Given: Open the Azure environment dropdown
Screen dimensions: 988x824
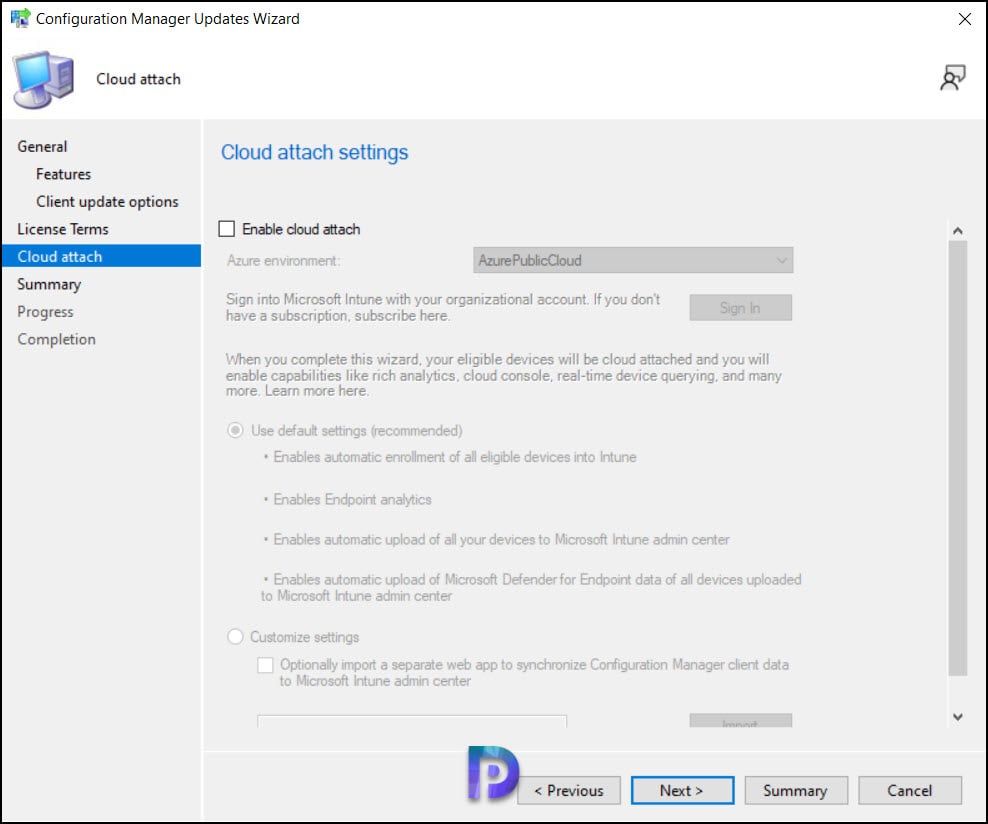Looking at the screenshot, I should point(633,260).
